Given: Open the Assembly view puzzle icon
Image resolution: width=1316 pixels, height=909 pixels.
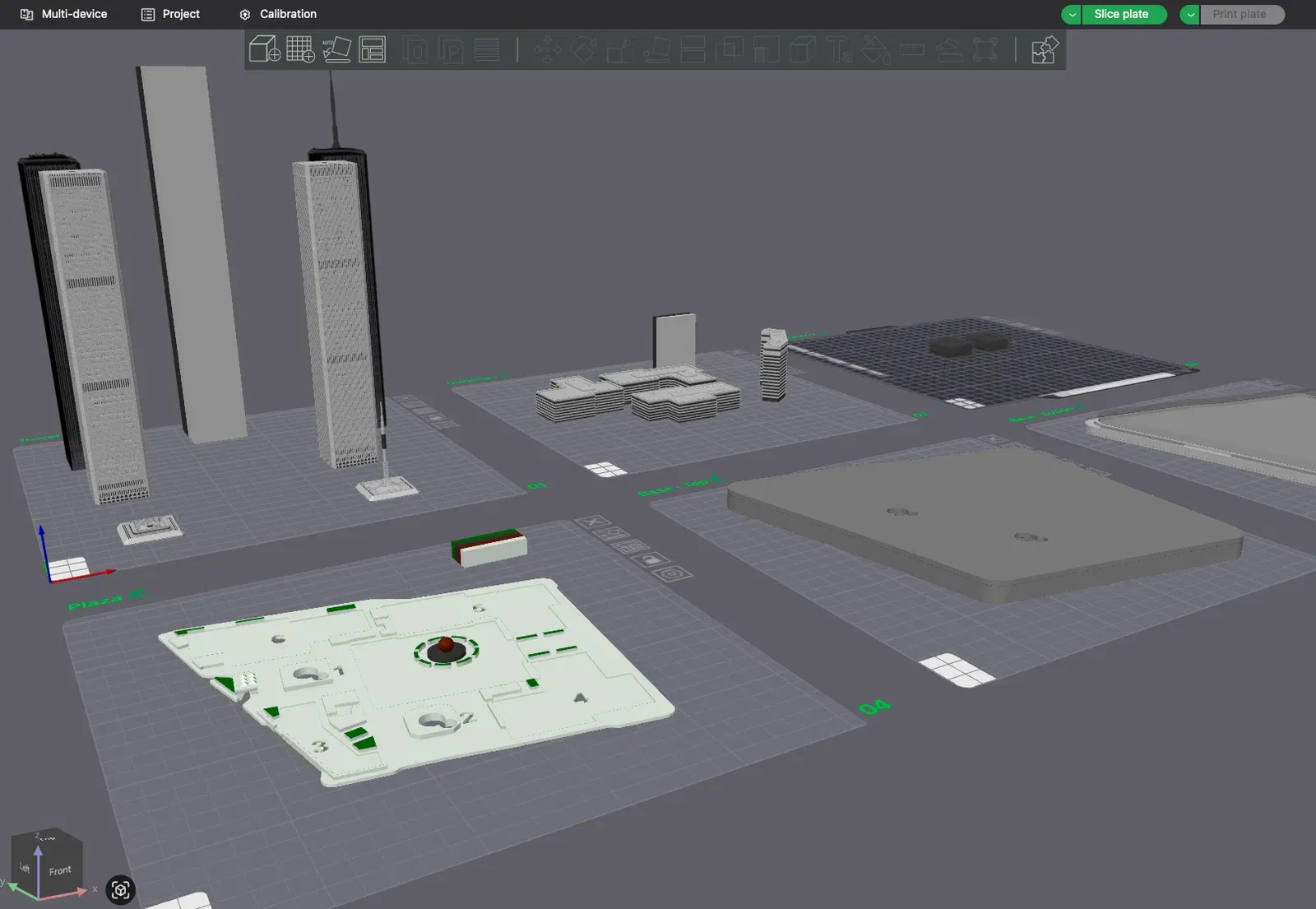Looking at the screenshot, I should 1045,49.
